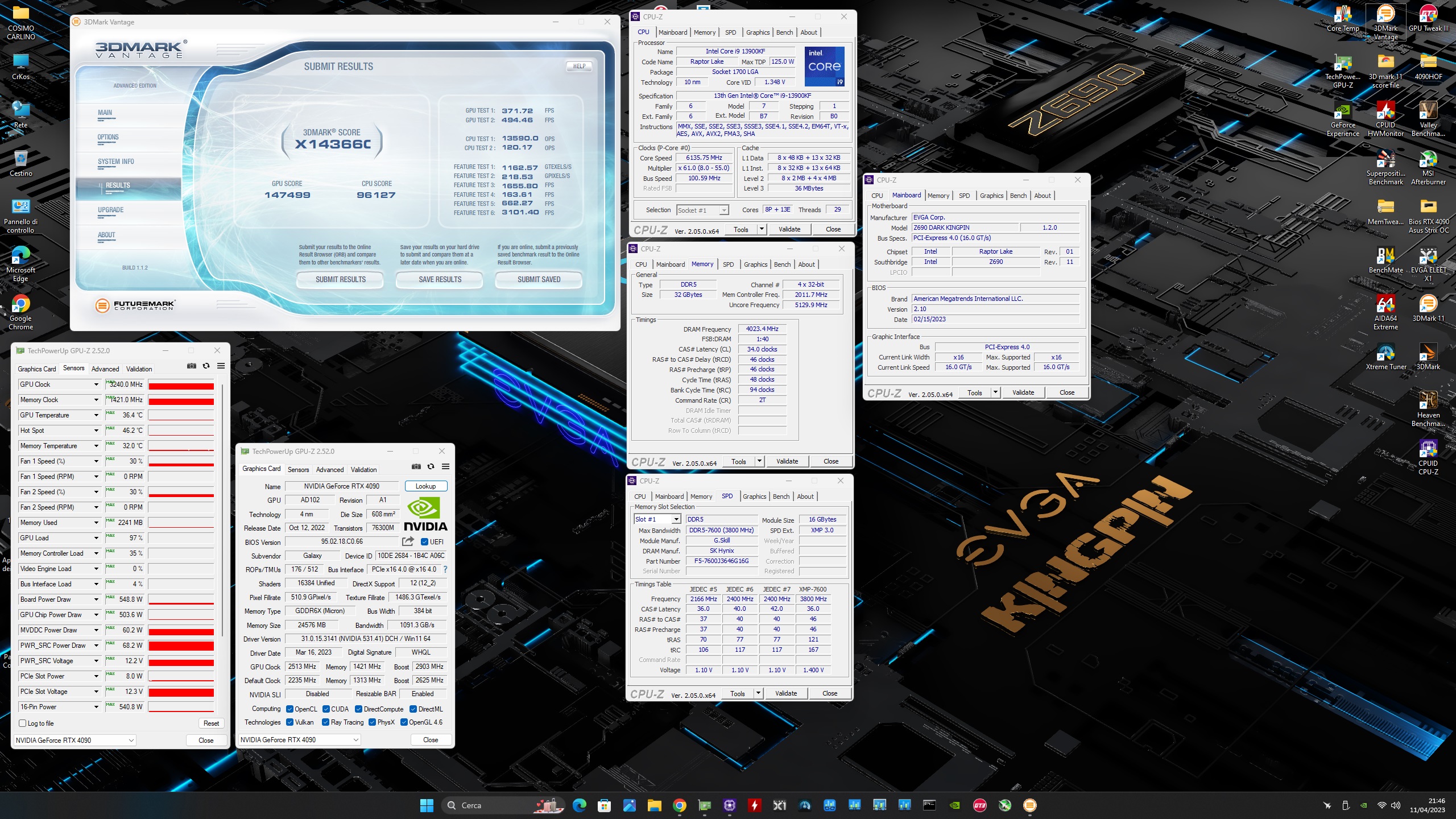Toggle Log to file checkbox
Image resolution: width=1456 pixels, height=819 pixels.
(23, 723)
